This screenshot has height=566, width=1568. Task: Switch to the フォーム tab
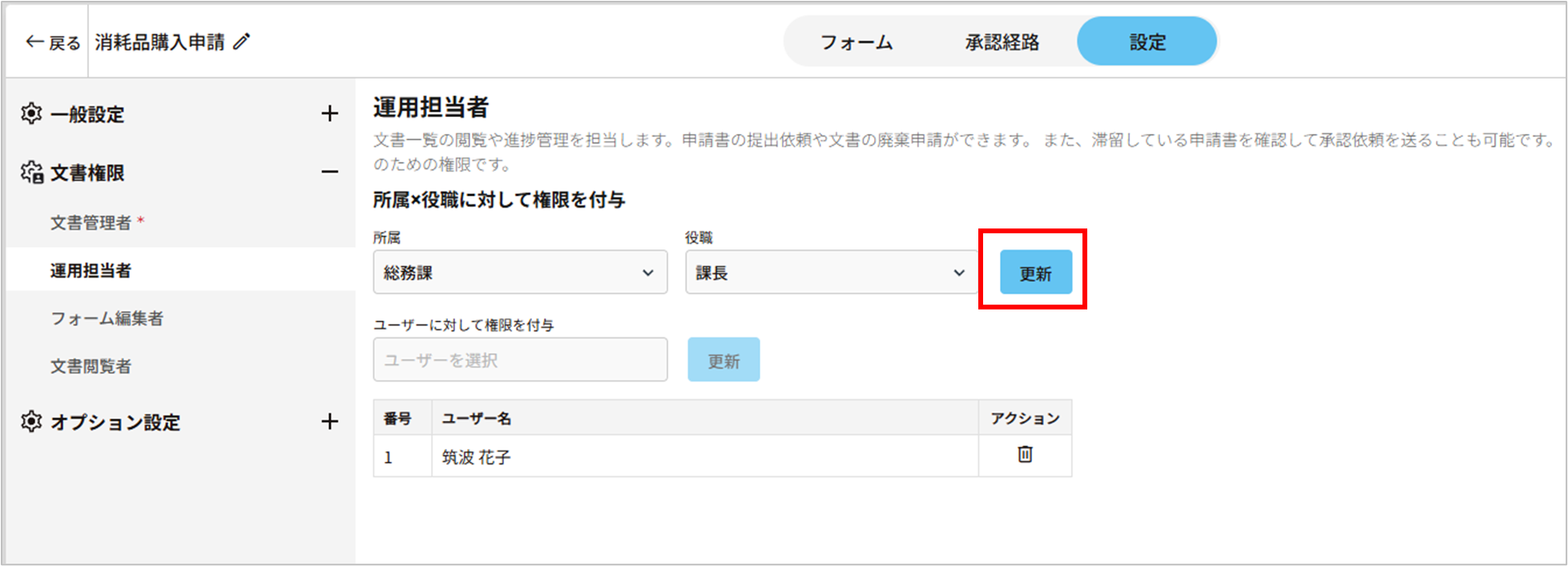(x=857, y=42)
